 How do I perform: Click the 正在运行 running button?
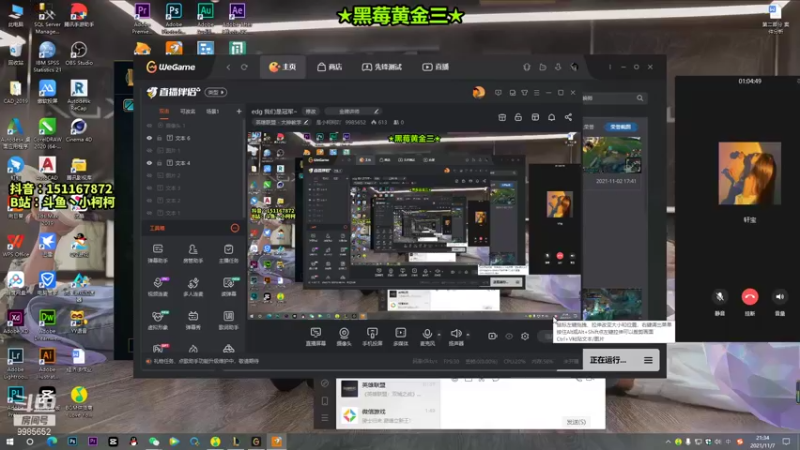pyautogui.click(x=608, y=360)
